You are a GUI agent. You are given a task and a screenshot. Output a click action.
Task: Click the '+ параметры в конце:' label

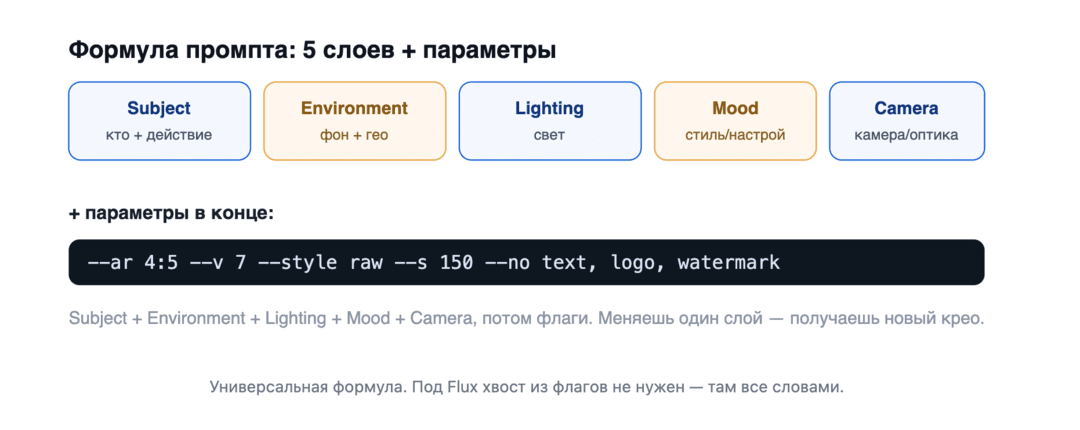172,214
